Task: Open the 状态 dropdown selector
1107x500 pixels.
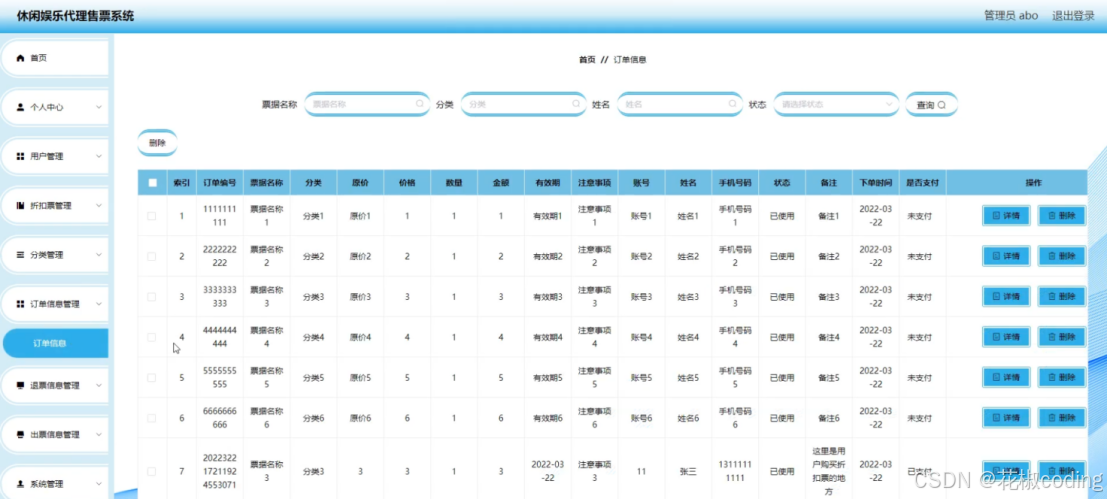Action: pyautogui.click(x=837, y=104)
